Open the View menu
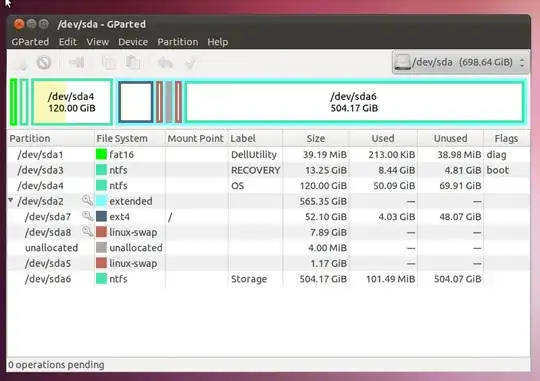The width and height of the screenshot is (540, 381). (97, 42)
